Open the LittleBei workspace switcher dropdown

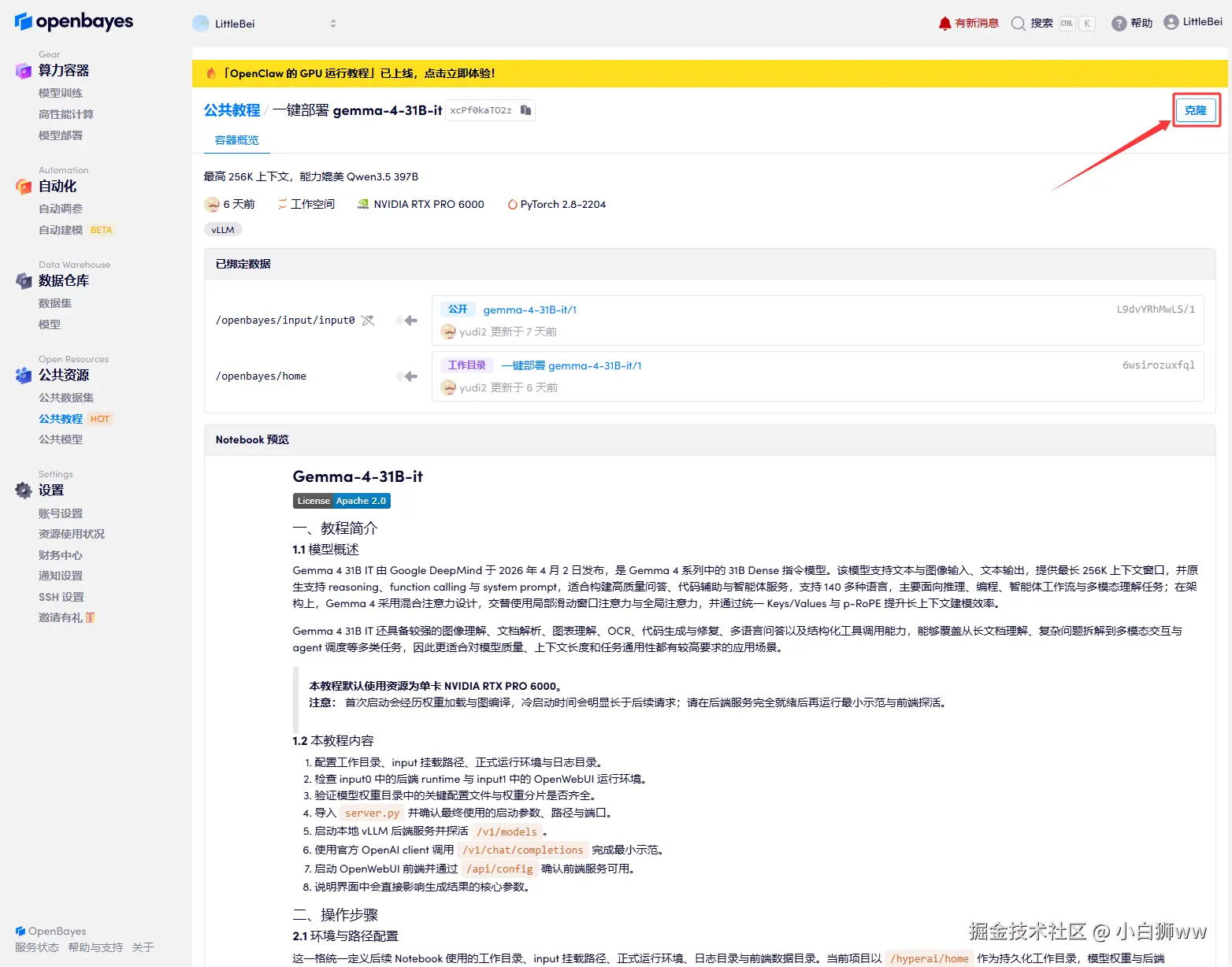265,24
